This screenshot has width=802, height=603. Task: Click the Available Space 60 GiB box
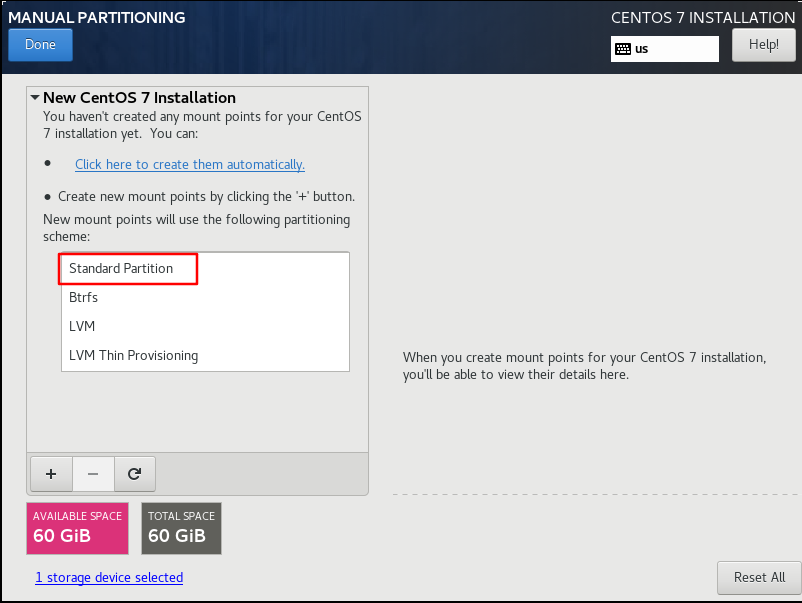(x=77, y=528)
